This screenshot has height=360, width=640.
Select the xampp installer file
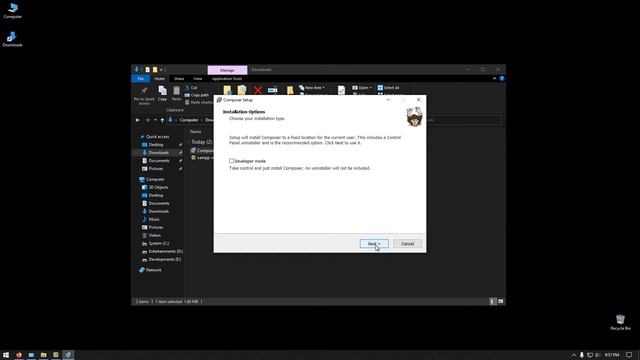coord(202,158)
